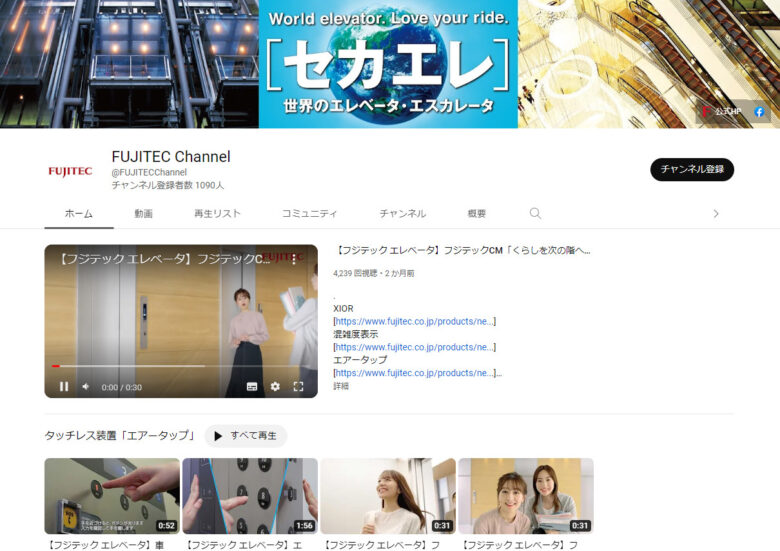
Task: Search within the FUJITEC channel
Action: pyautogui.click(x=535, y=213)
